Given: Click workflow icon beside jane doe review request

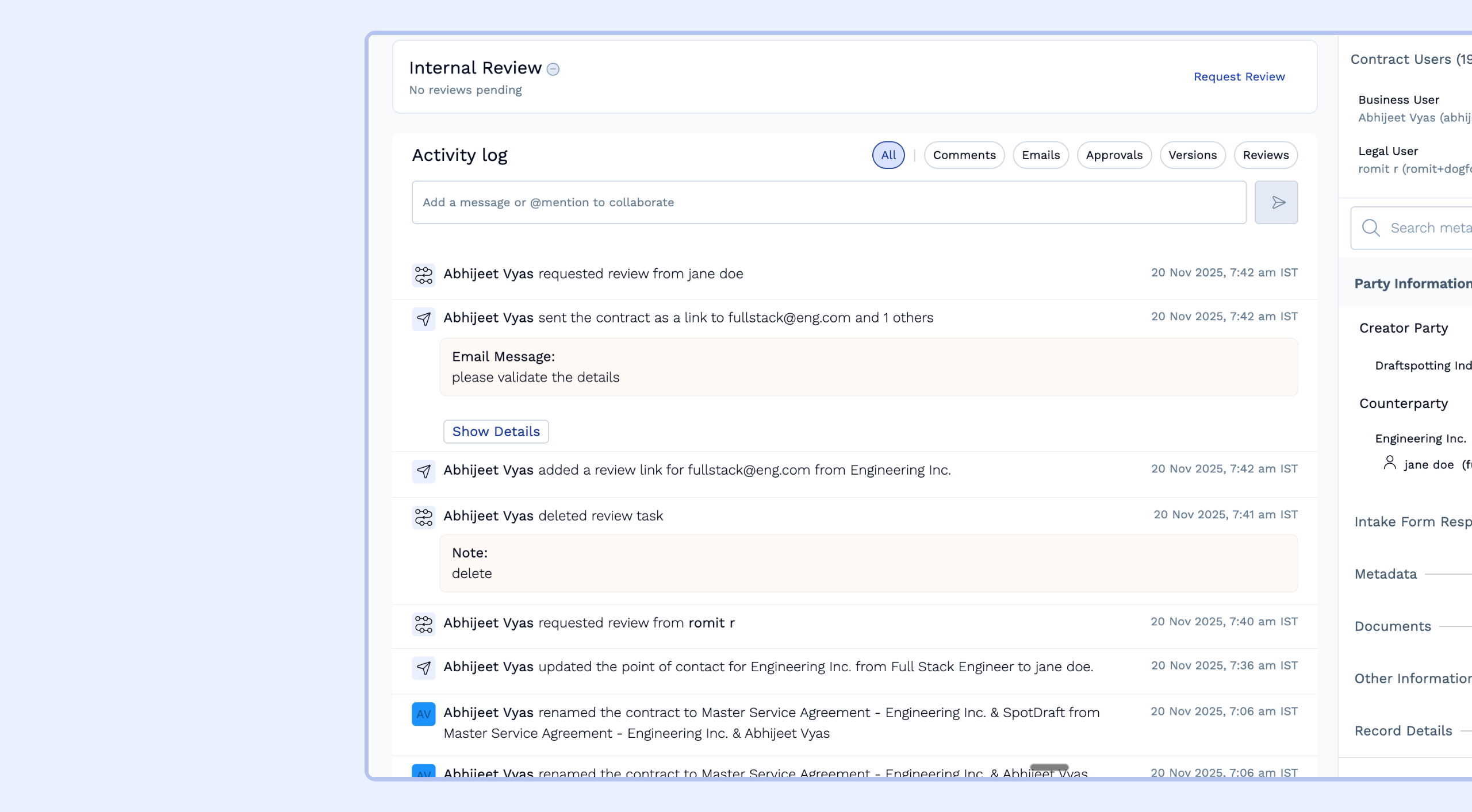Looking at the screenshot, I should pyautogui.click(x=423, y=275).
